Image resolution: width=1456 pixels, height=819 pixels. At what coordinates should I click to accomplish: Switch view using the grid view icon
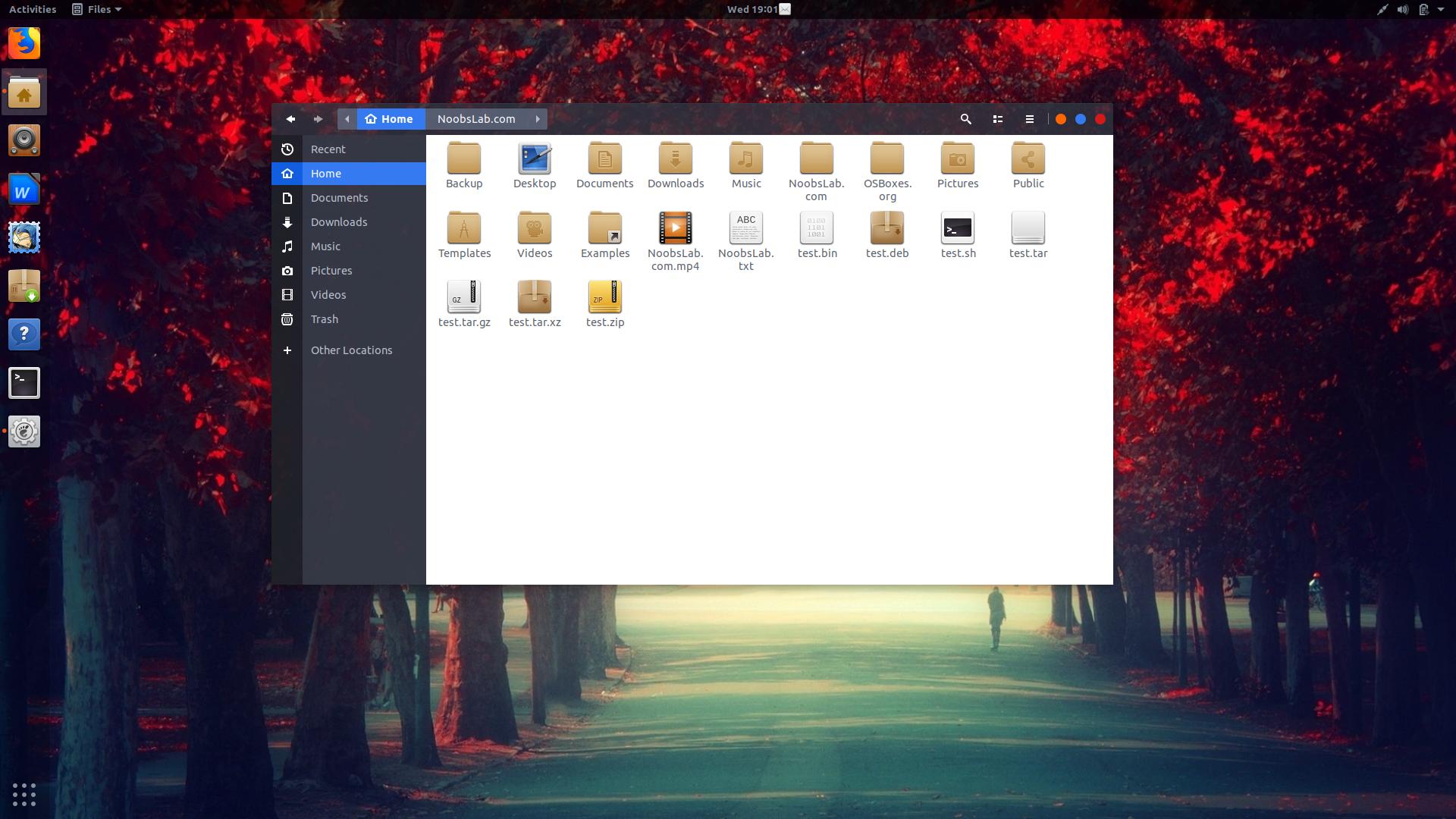point(997,119)
